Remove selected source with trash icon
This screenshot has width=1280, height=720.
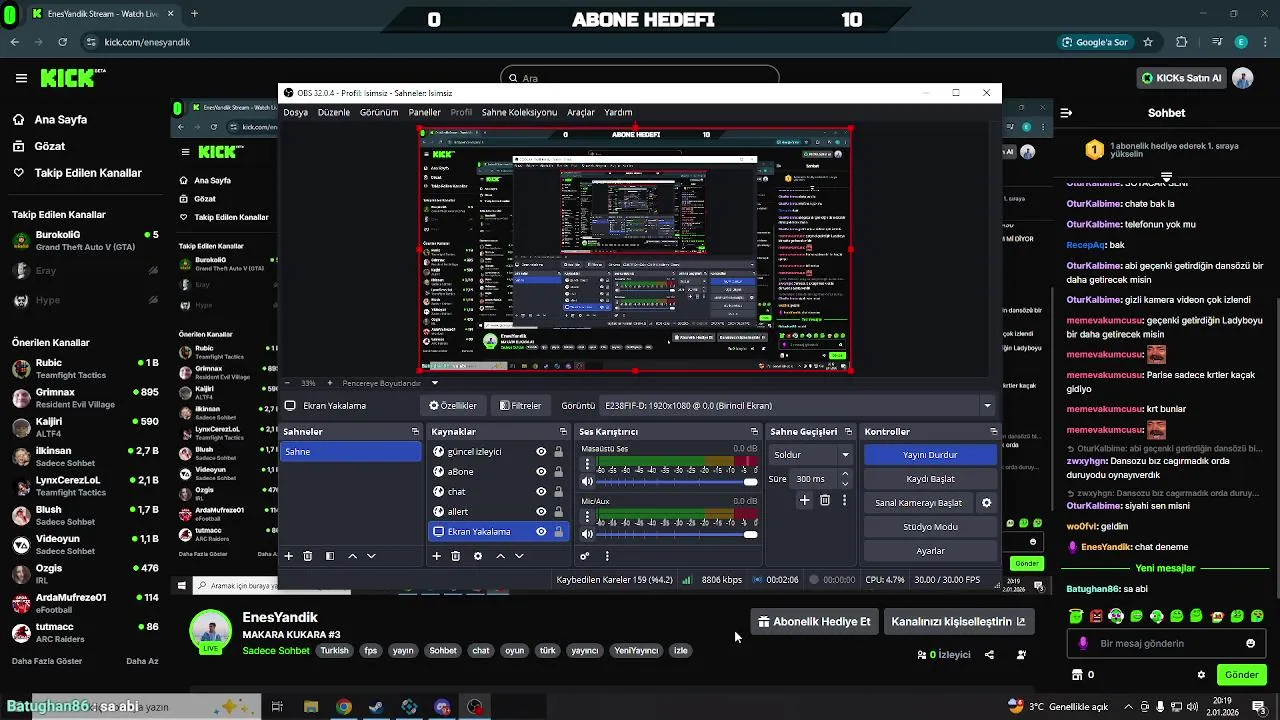tap(456, 556)
